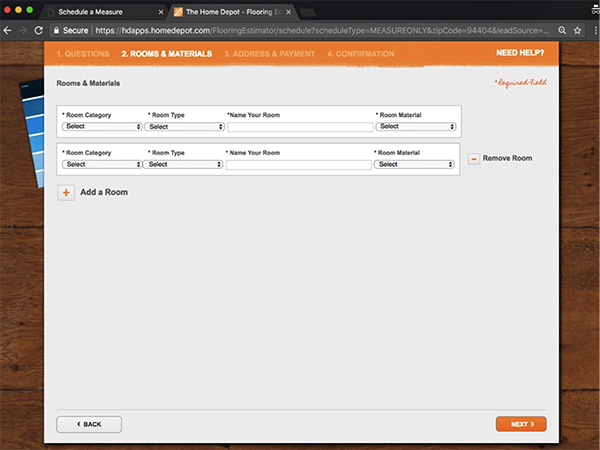600x450 pixels.
Task: Switch to Schedule a Measure browser tab
Action: click(103, 12)
